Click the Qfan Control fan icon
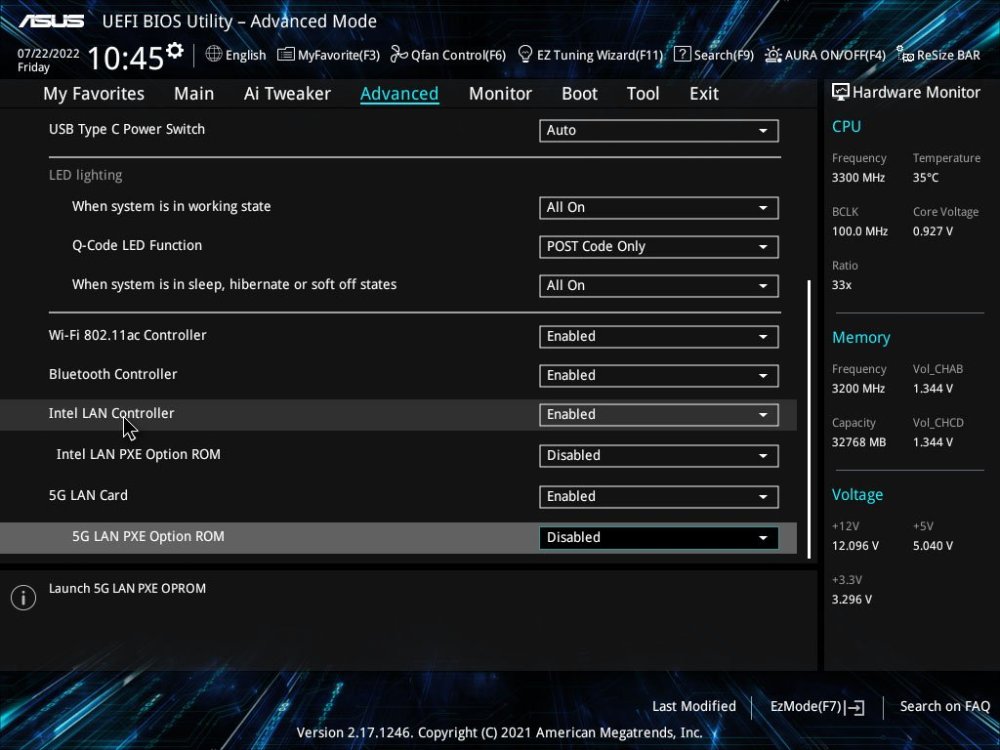 (x=399, y=54)
